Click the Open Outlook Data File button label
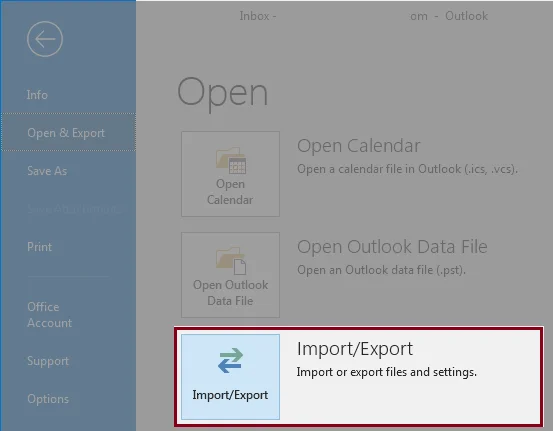This screenshot has width=553, height=431. tap(230, 293)
